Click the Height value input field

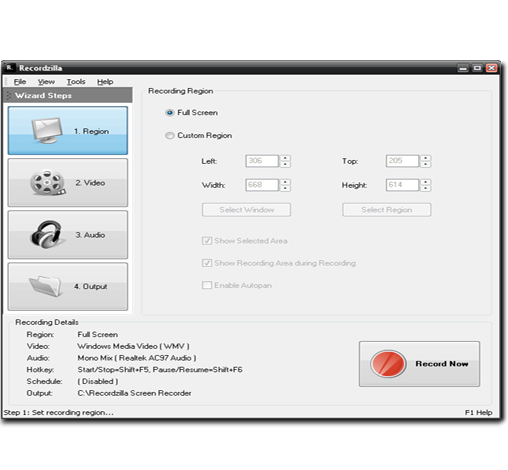coord(402,185)
